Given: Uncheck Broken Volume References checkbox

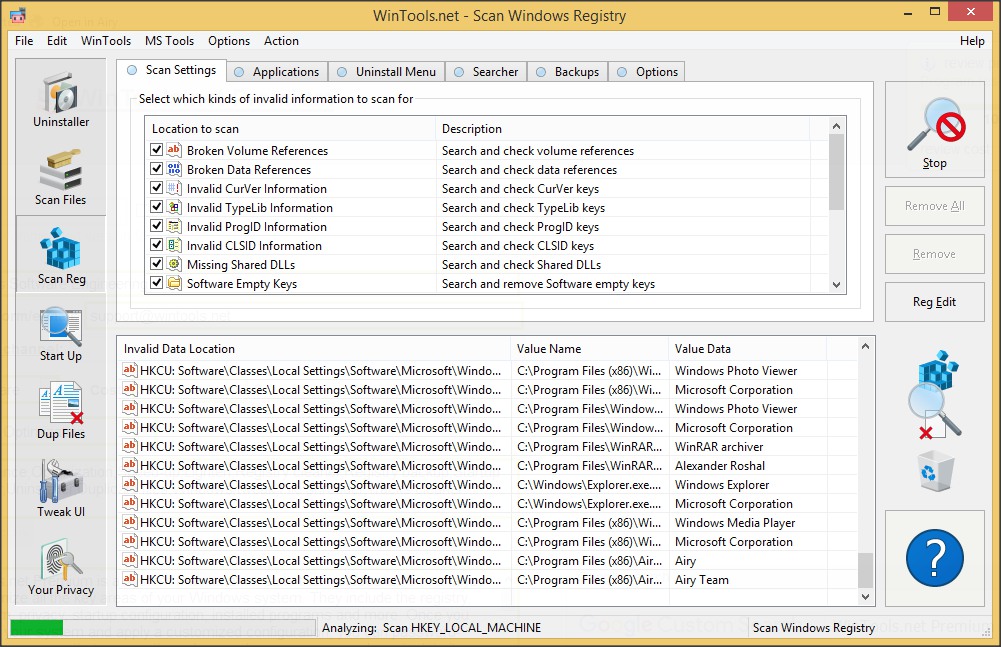Looking at the screenshot, I should pos(156,149).
